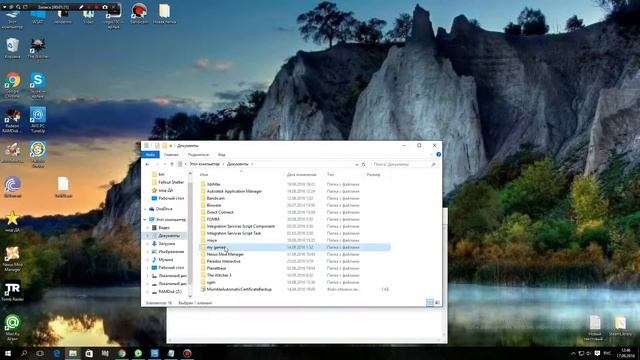Select The Witcher 3 folder in list
This screenshot has width=640, height=360.
pyautogui.click(x=219, y=275)
